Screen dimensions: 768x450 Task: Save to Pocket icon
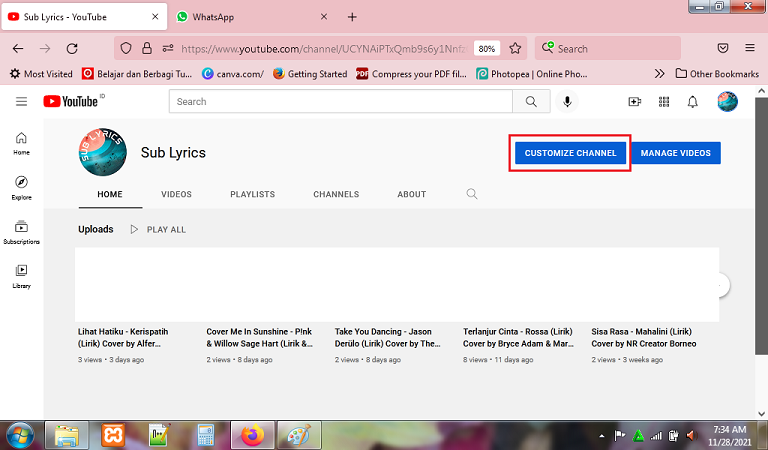tap(723, 48)
